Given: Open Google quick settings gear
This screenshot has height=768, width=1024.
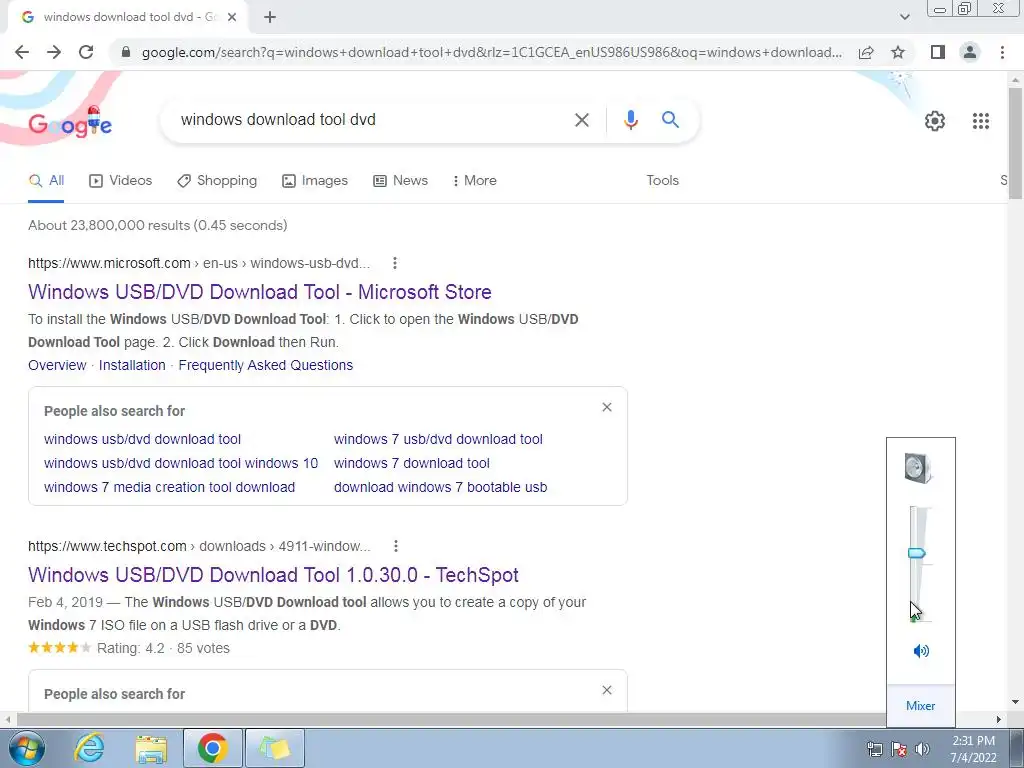Looking at the screenshot, I should [x=935, y=121].
